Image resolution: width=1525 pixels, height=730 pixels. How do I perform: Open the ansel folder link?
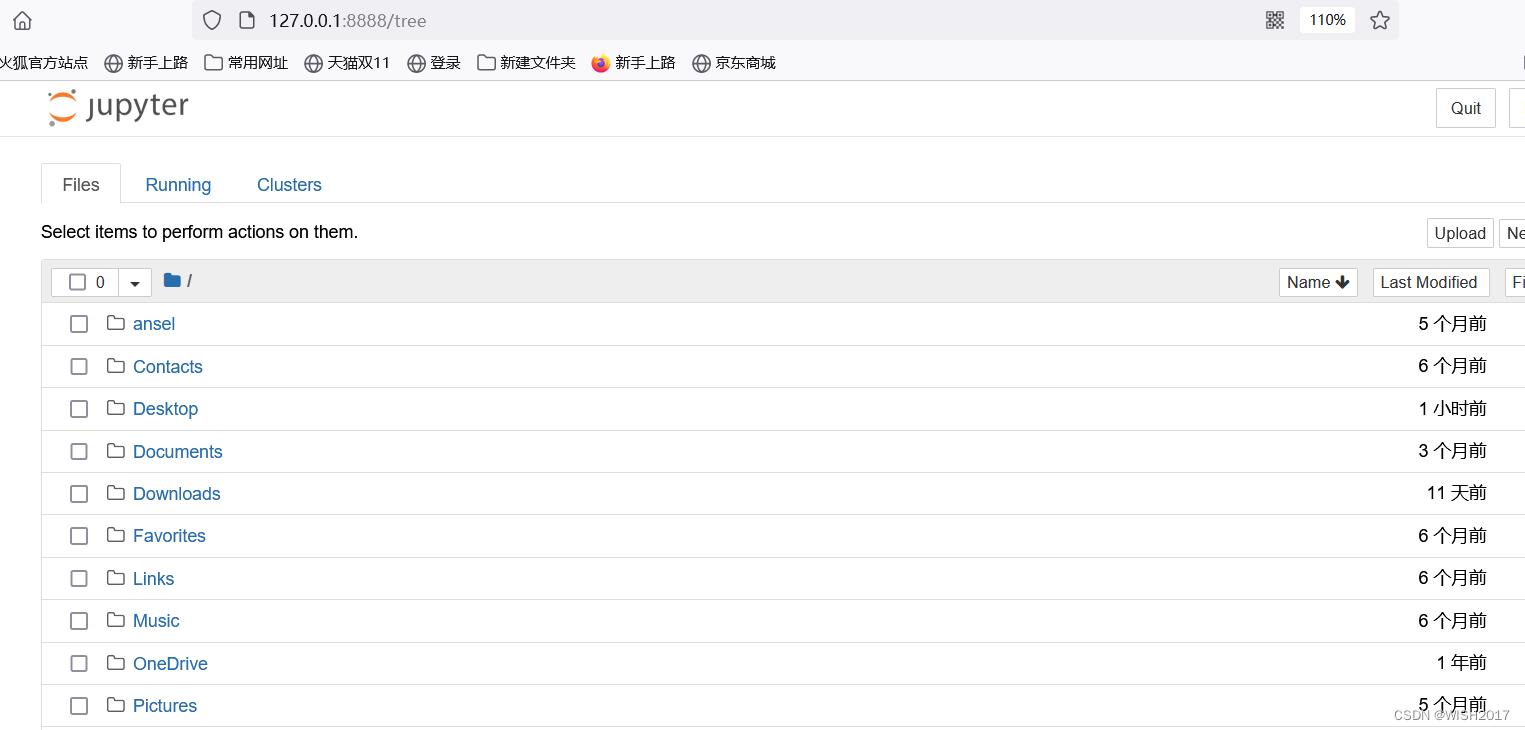(x=154, y=324)
